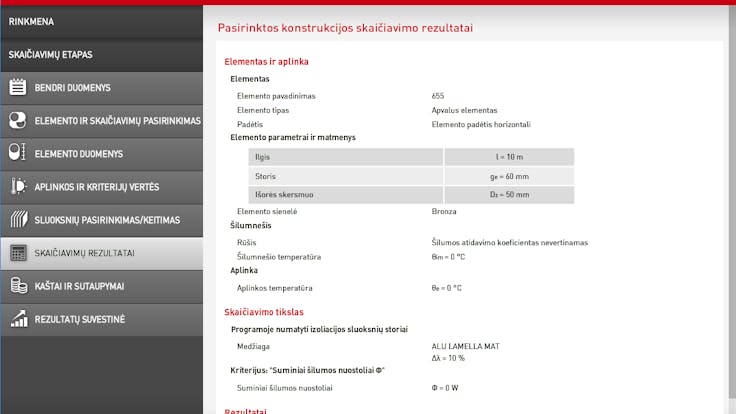Click 'Elemento parametrai ir matmenys' subheading
The height and width of the screenshot is (414, 736).
point(293,138)
